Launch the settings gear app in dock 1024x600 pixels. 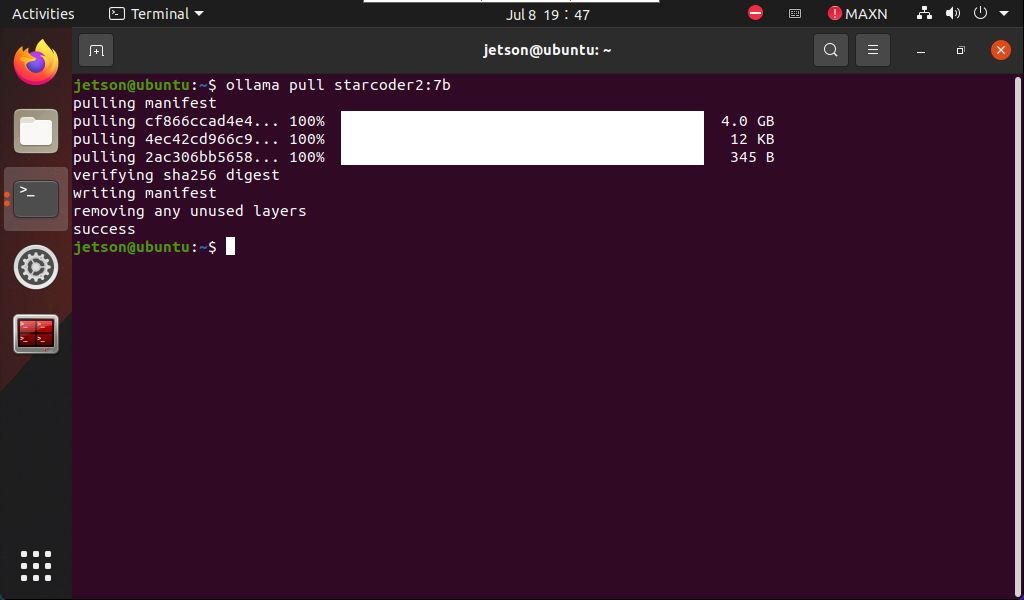pyautogui.click(x=36, y=267)
